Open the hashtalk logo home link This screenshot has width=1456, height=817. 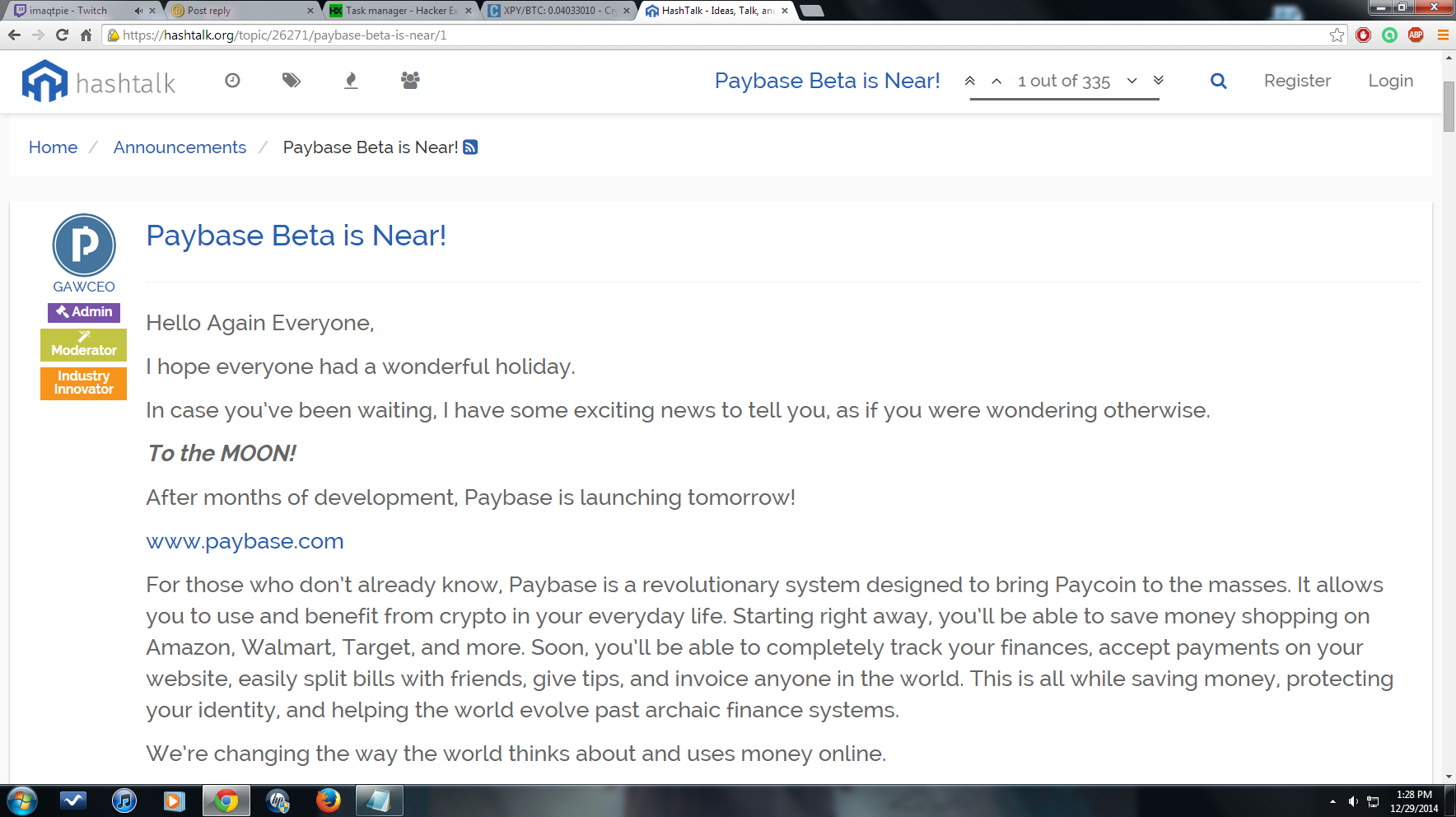[x=99, y=82]
